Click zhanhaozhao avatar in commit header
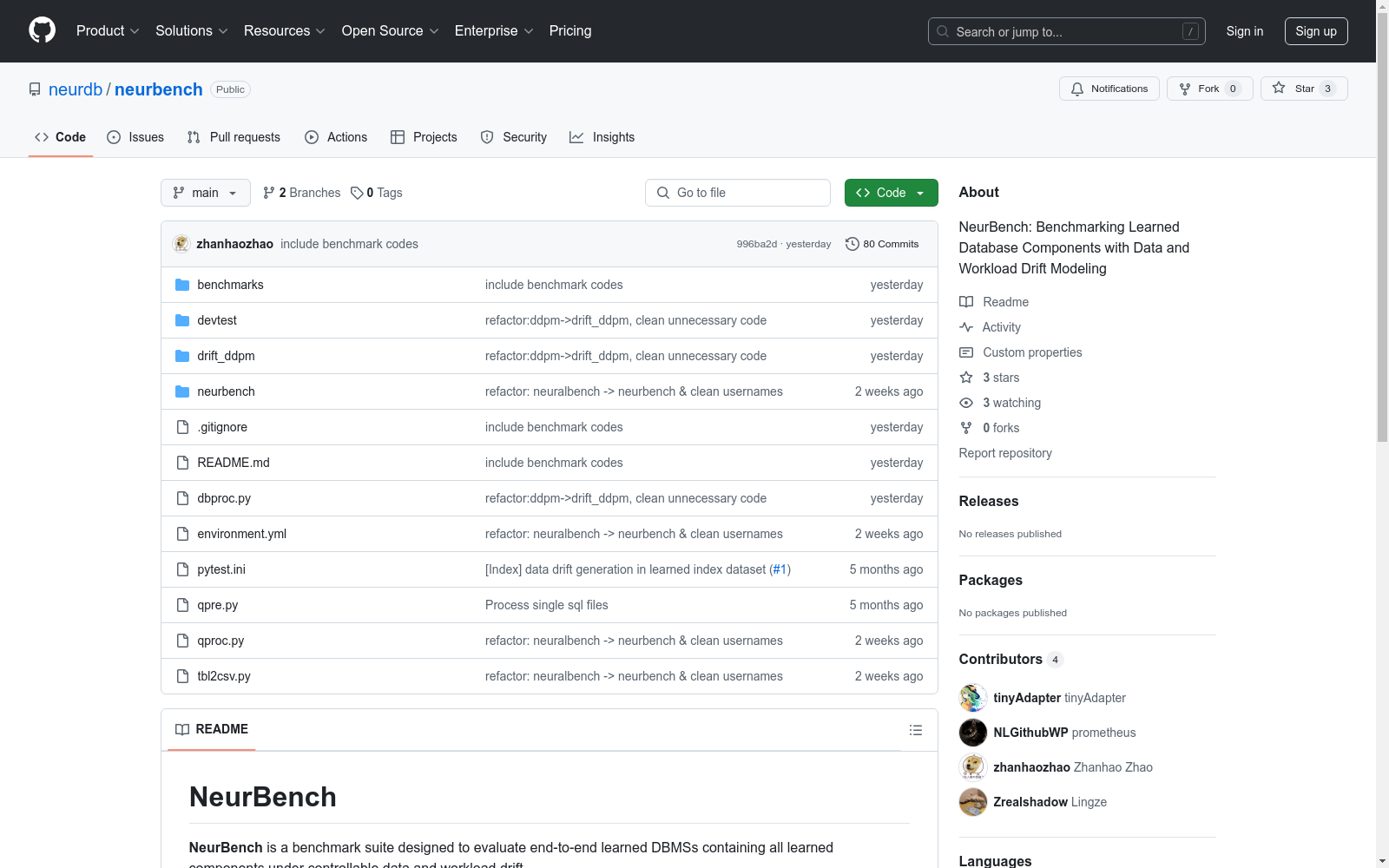Viewport: 1389px width, 868px height. tap(181, 244)
